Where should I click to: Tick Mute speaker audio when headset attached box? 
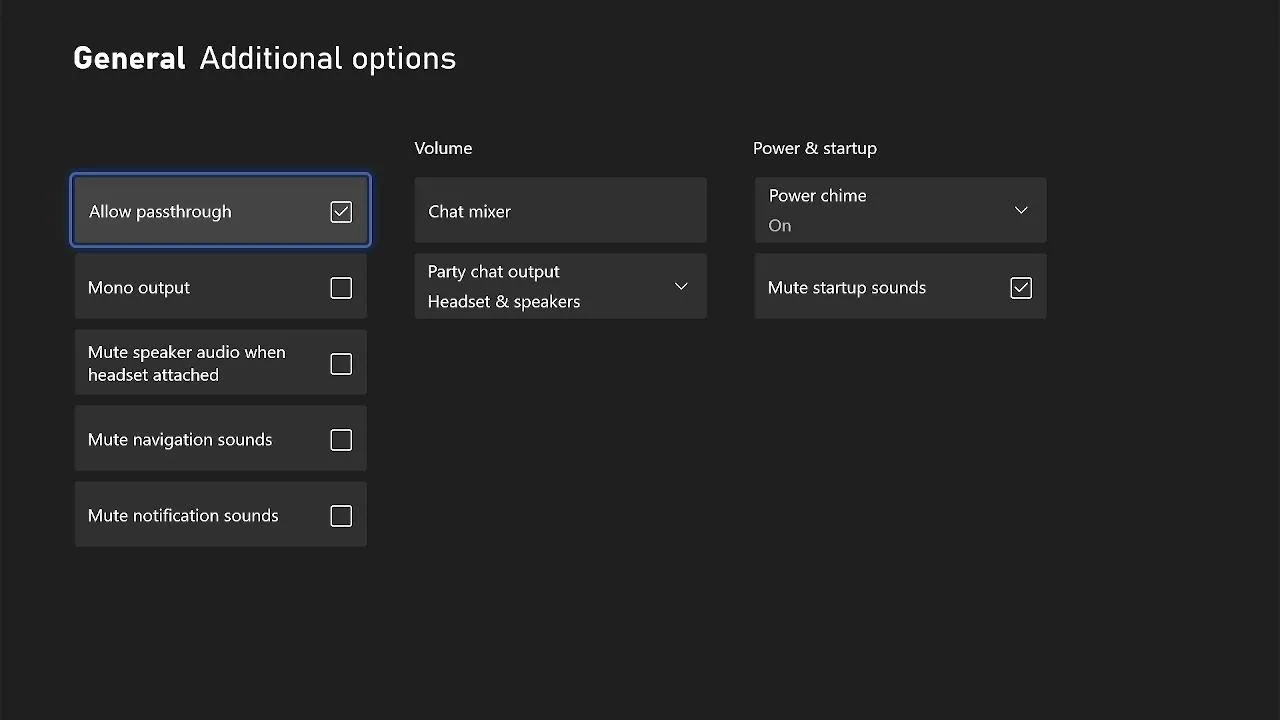click(341, 364)
